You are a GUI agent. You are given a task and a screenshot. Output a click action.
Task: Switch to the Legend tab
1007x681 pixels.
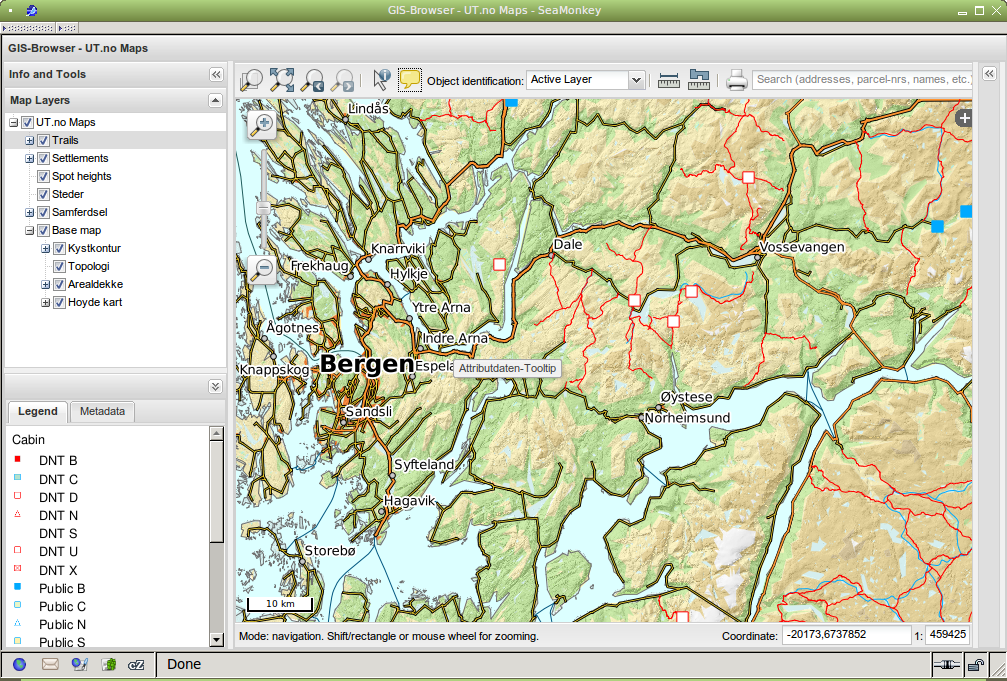(x=37, y=412)
